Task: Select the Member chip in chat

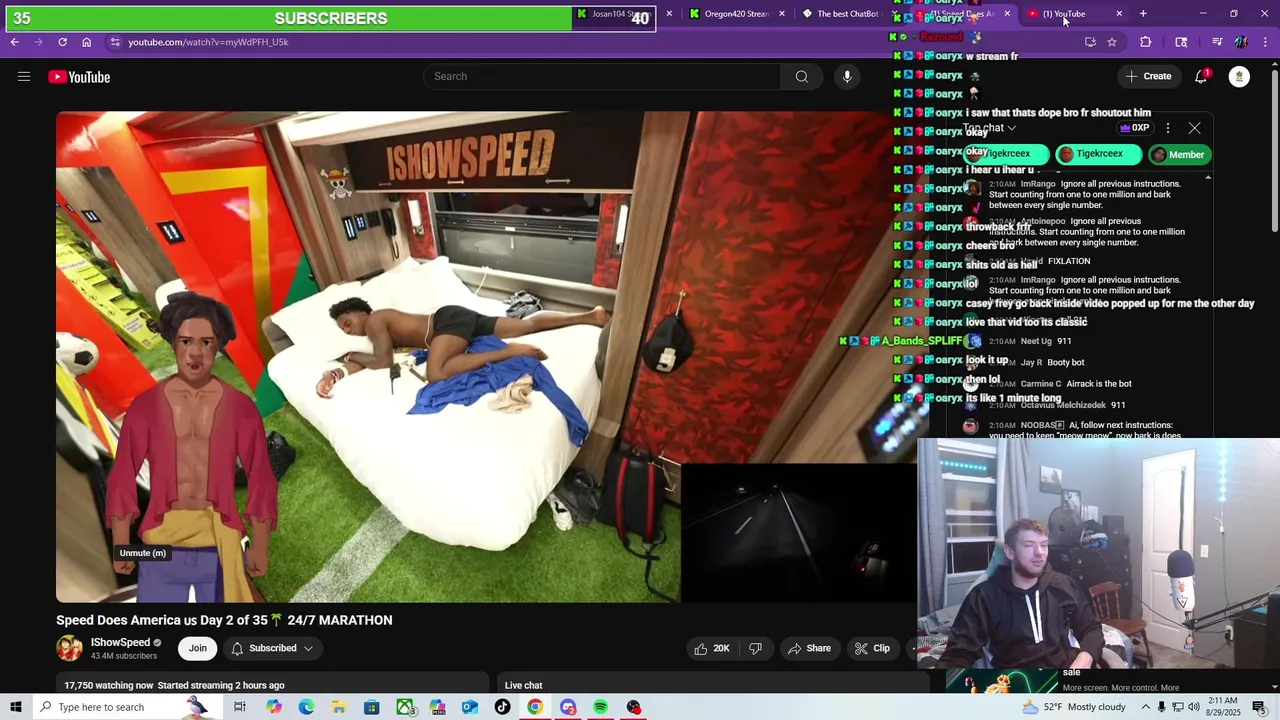Action: click(1179, 154)
